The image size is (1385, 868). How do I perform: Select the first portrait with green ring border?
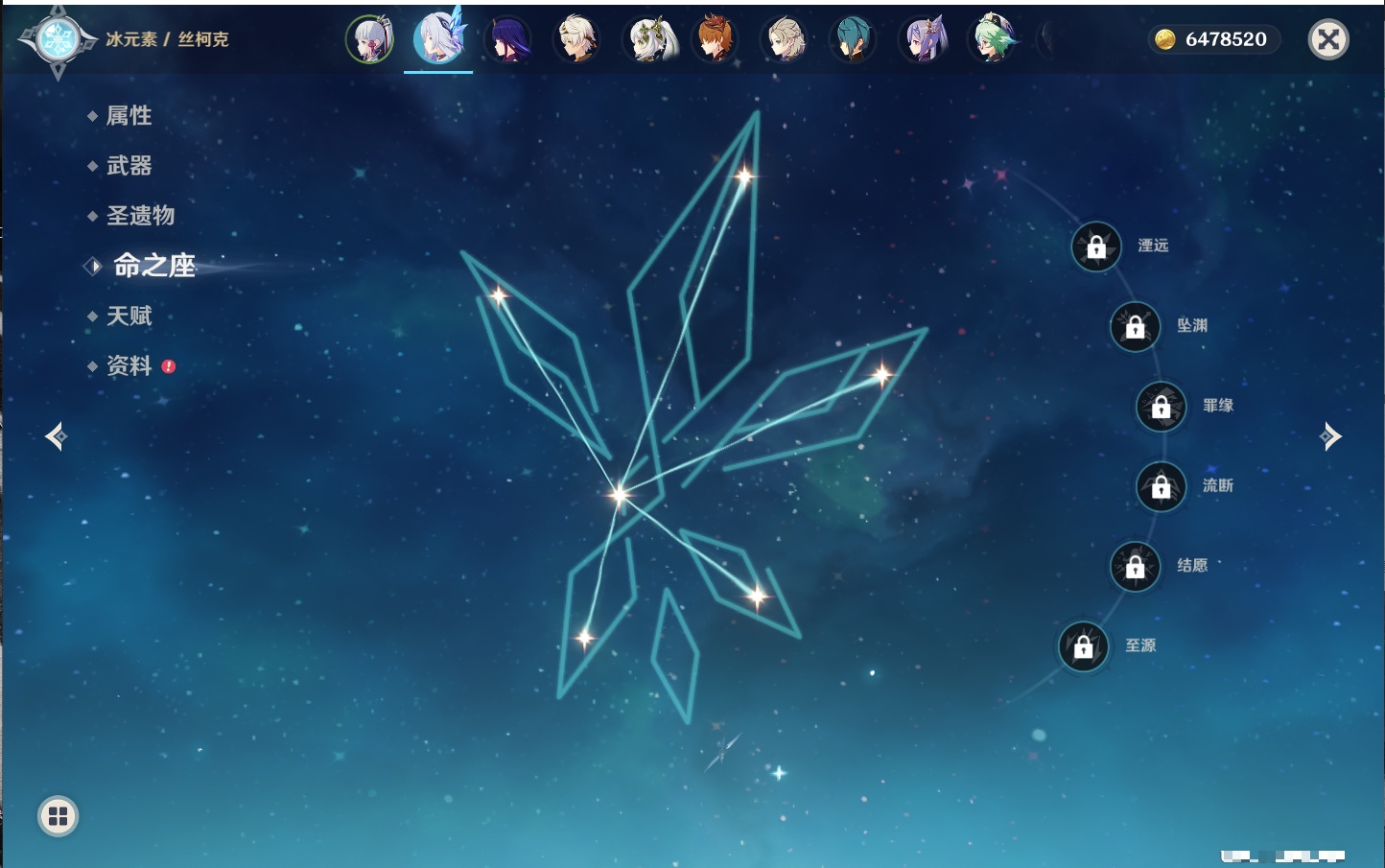pos(369,39)
